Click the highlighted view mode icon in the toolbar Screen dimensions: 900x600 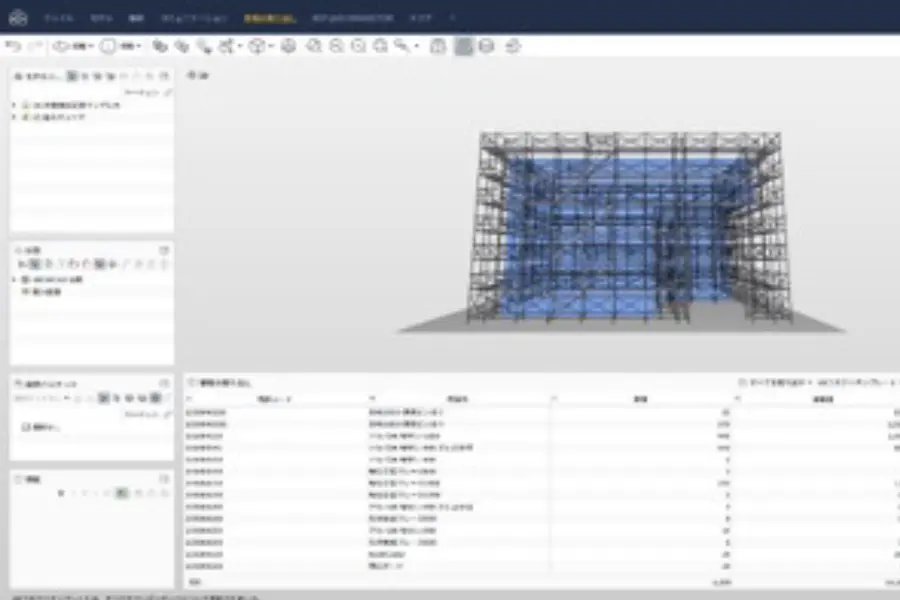coord(464,46)
